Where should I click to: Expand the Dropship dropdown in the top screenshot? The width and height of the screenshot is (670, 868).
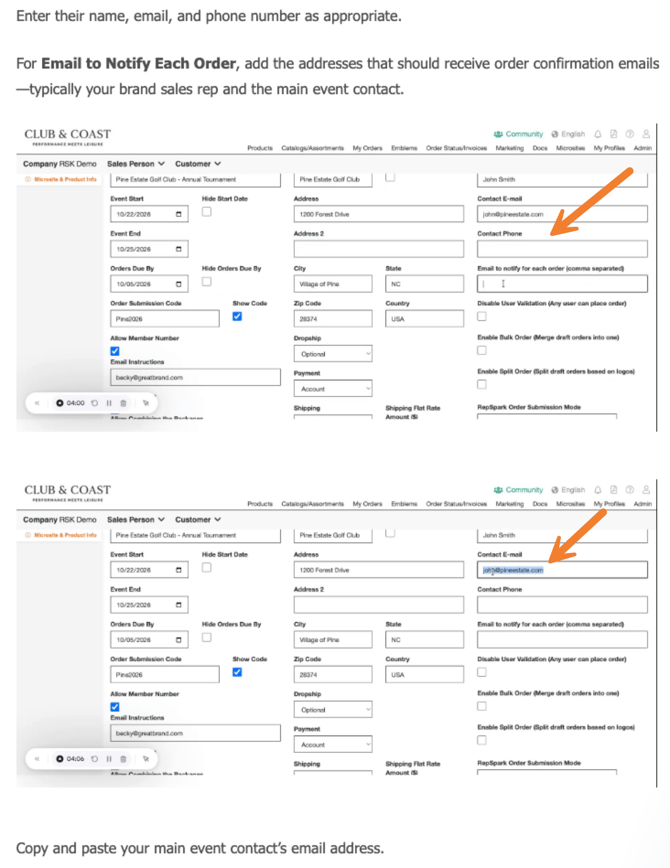(333, 354)
